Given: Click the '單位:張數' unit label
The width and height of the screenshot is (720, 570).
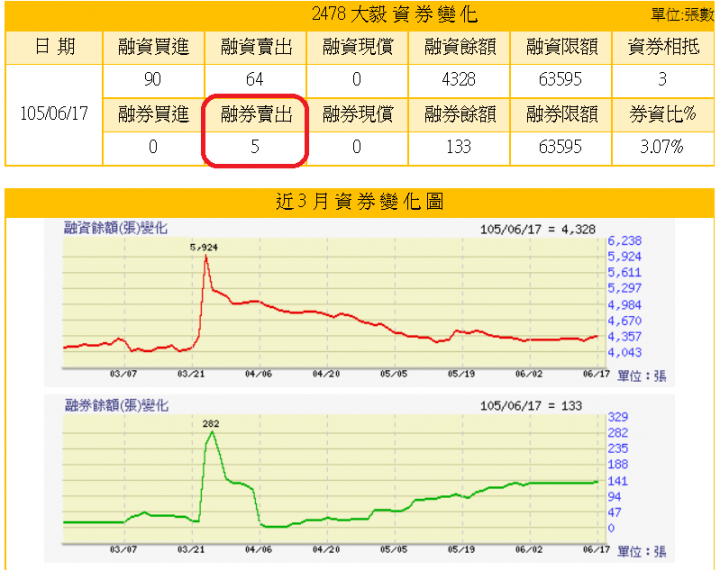Looking at the screenshot, I should (x=682, y=15).
